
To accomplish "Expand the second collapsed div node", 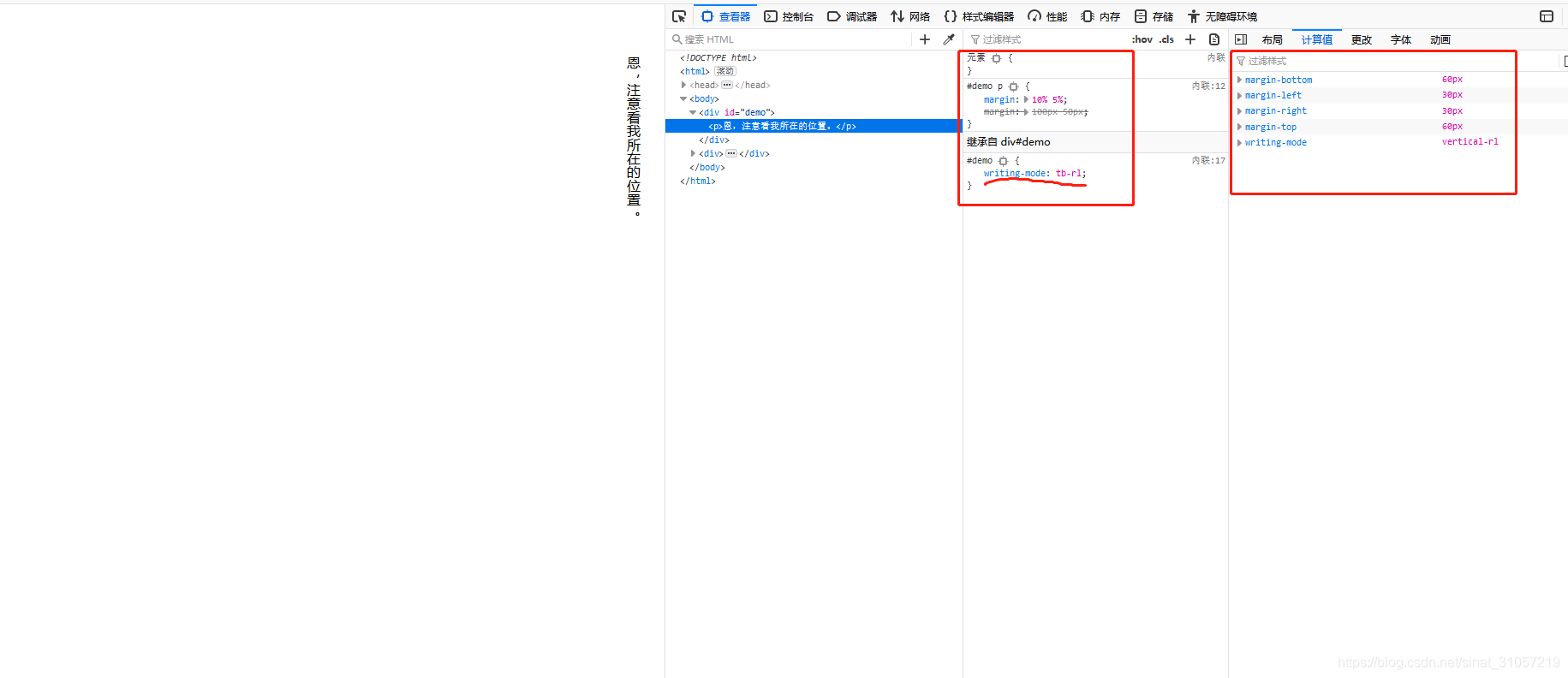I will [693, 153].
